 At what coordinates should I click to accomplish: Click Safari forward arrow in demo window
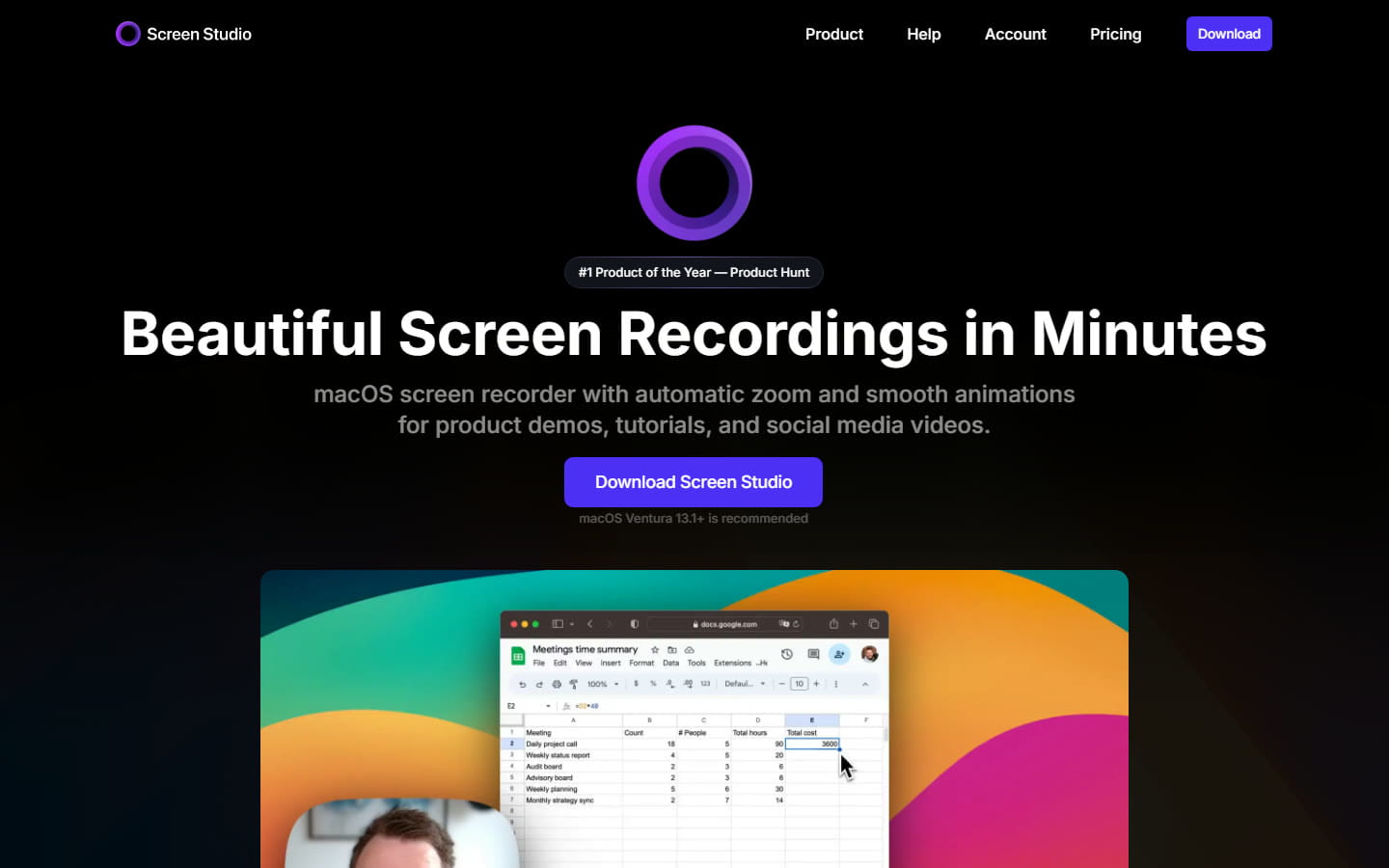click(609, 624)
